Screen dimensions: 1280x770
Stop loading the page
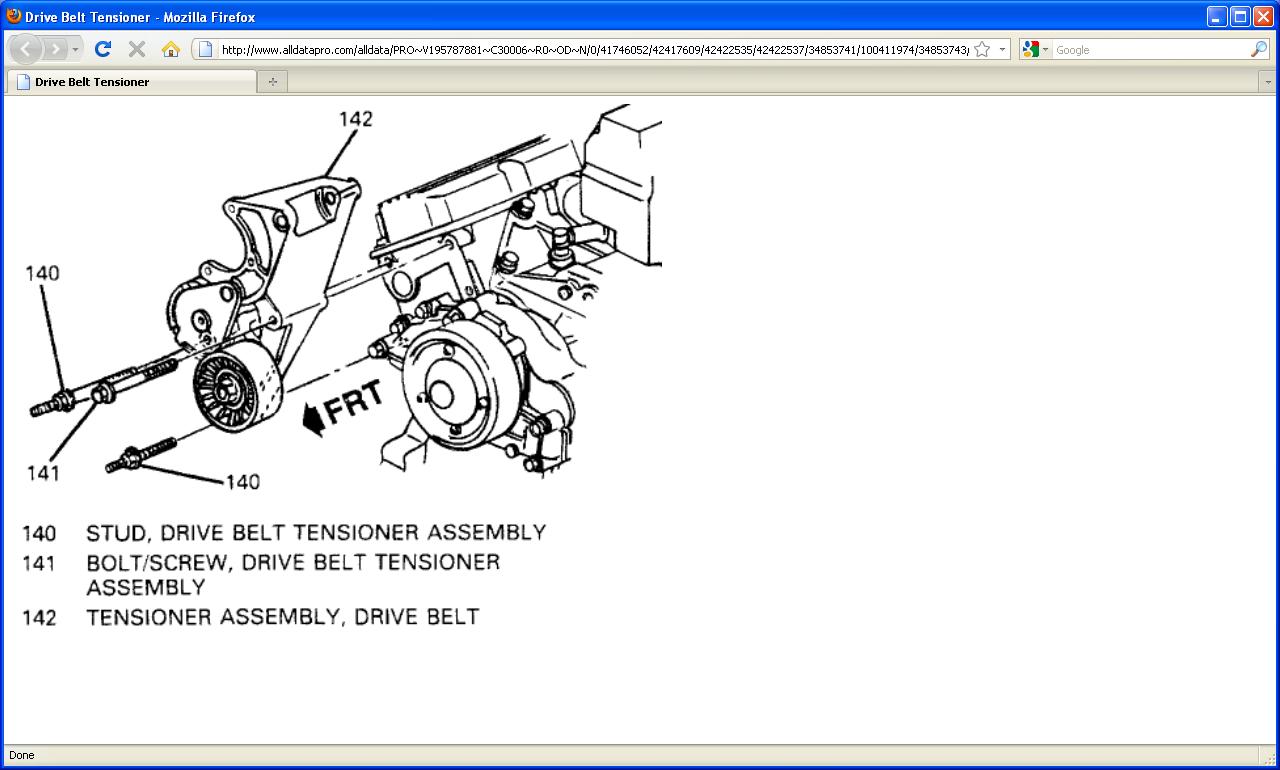click(x=137, y=49)
